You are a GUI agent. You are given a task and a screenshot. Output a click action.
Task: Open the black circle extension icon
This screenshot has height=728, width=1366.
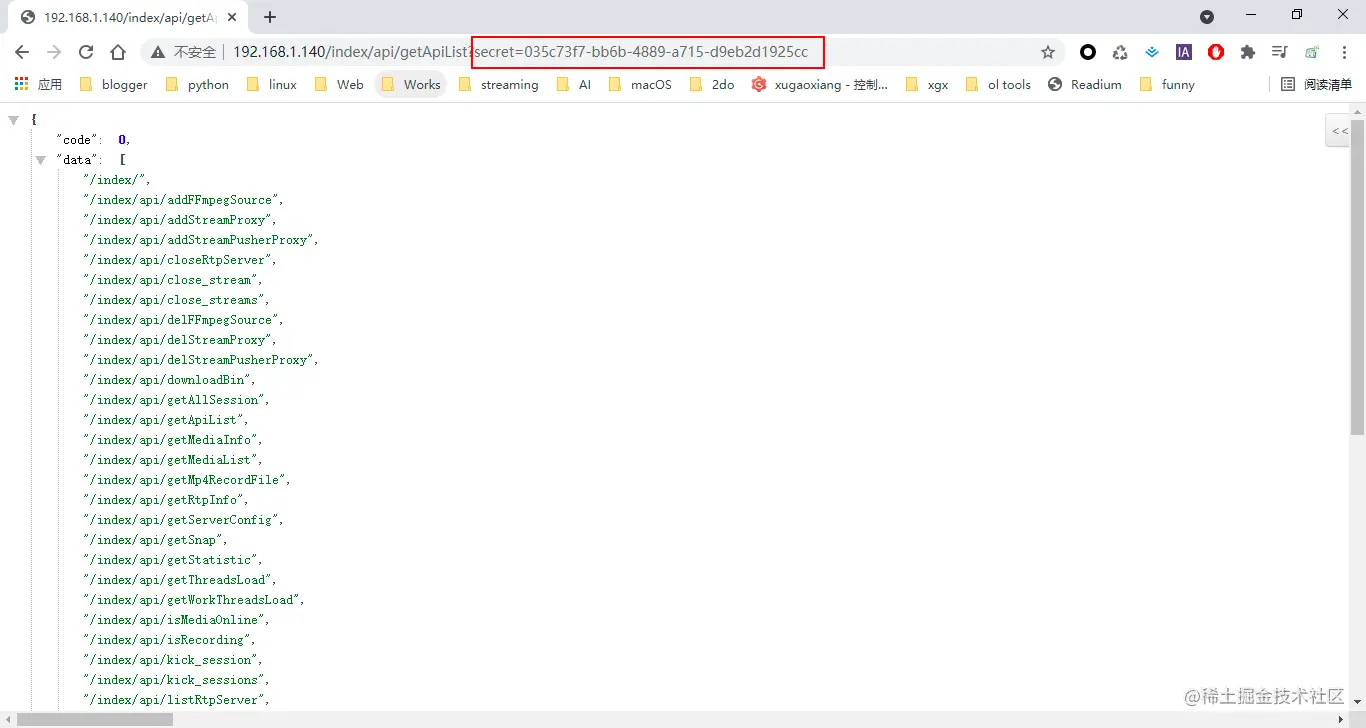click(x=1088, y=52)
